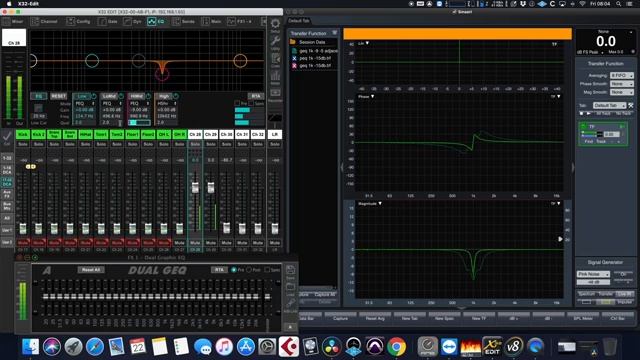Click the EQ RESET button
Viewport: 640px width, 360px height.
click(x=58, y=96)
